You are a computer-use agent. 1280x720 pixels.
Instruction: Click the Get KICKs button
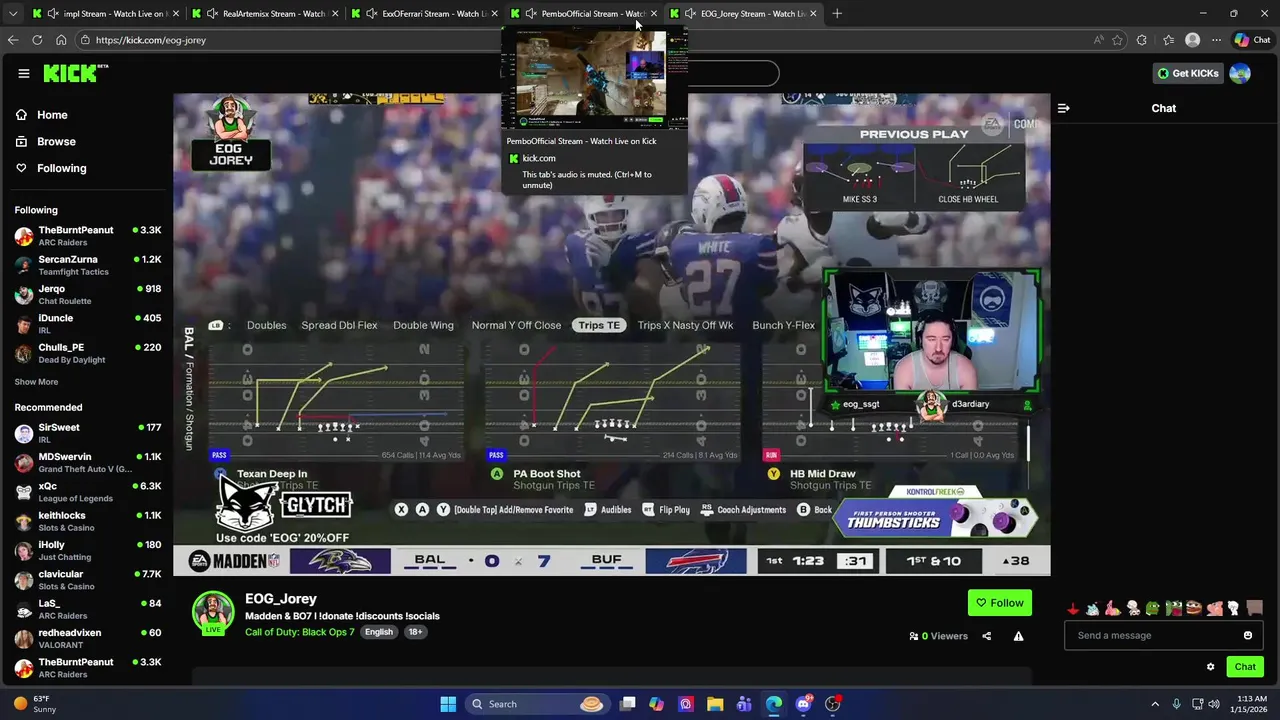[1188, 73]
